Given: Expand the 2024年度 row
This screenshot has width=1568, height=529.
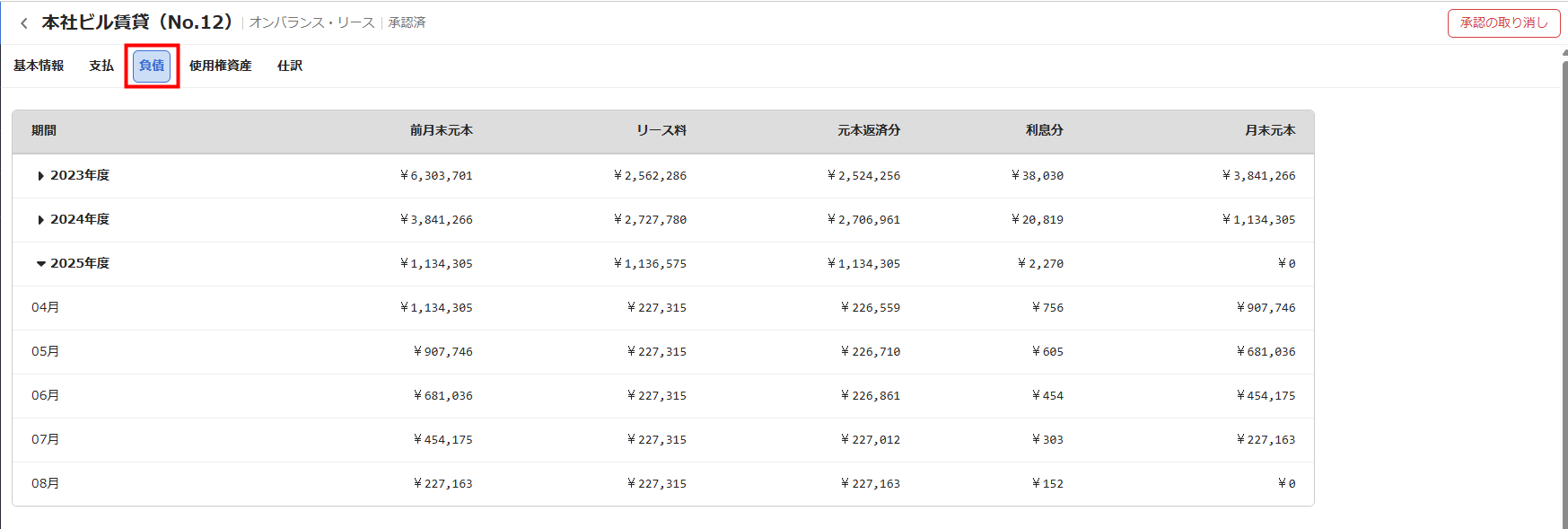Looking at the screenshot, I should [x=40, y=220].
